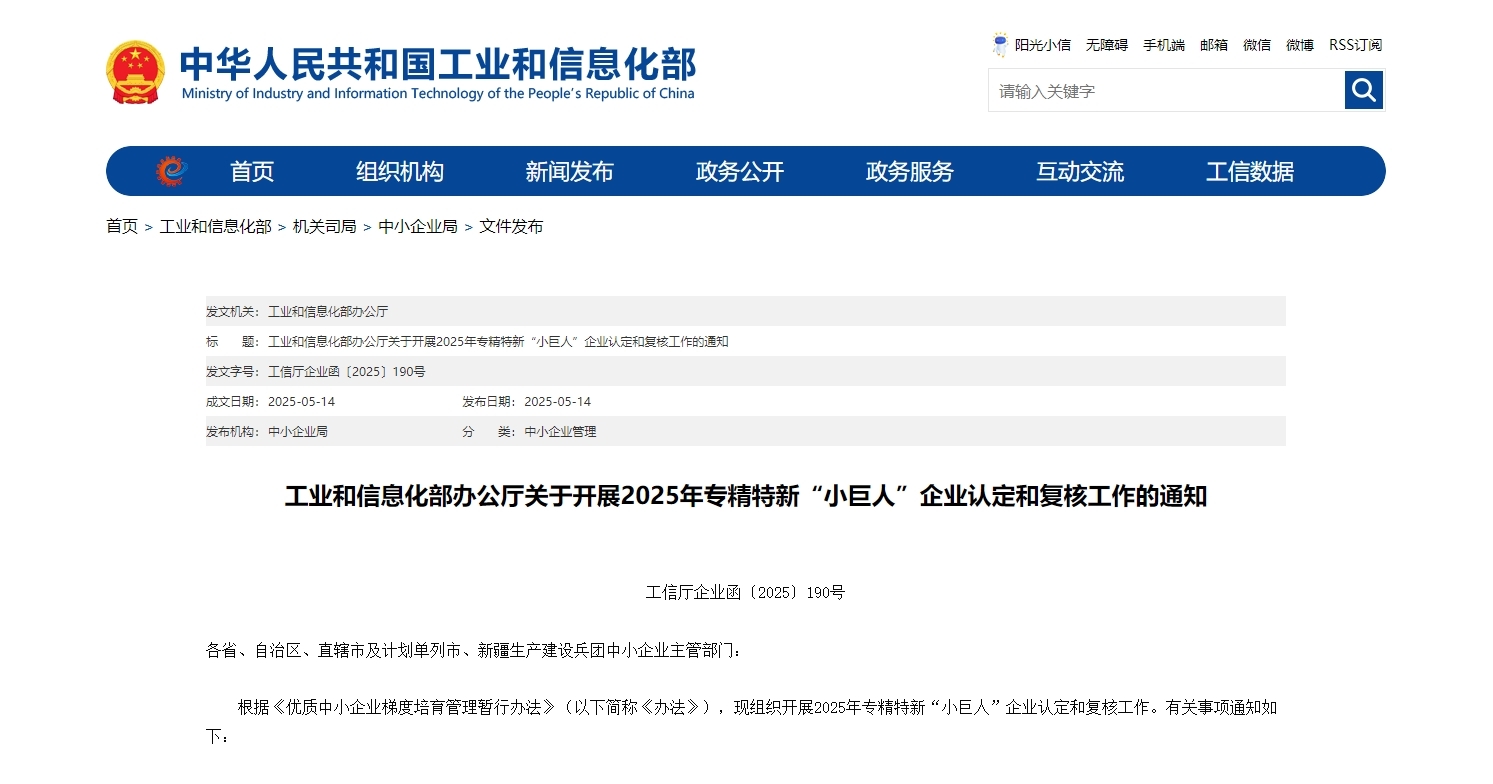Open the 互动交流 section

[x=1080, y=171]
